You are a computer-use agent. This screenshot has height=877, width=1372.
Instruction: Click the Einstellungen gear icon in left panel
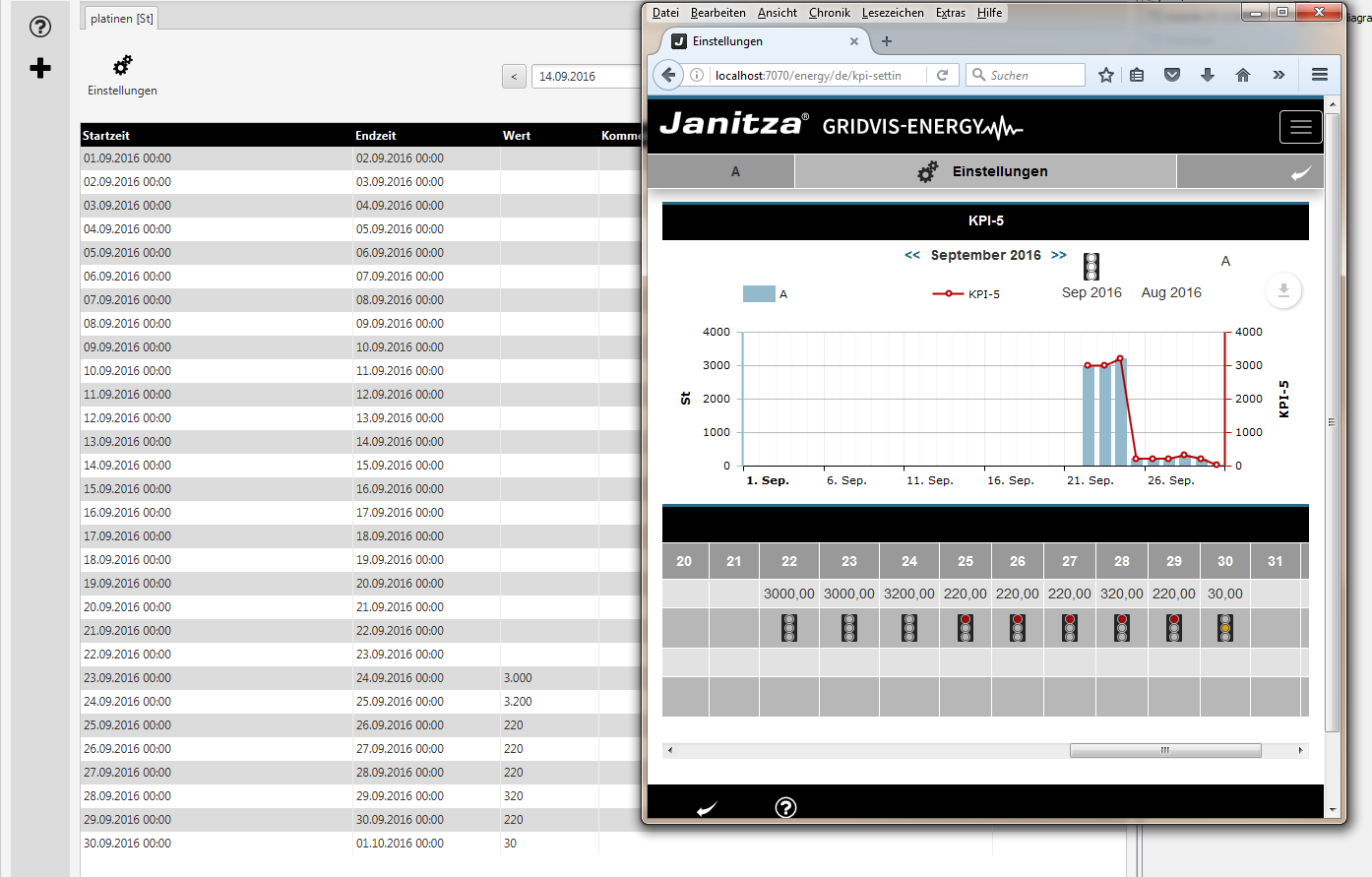coord(122,66)
